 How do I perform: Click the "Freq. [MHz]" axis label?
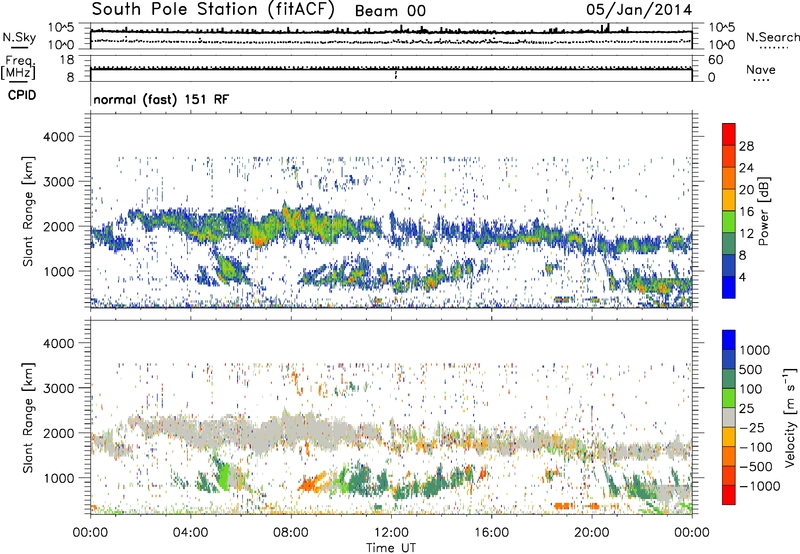pyautogui.click(x=18, y=67)
